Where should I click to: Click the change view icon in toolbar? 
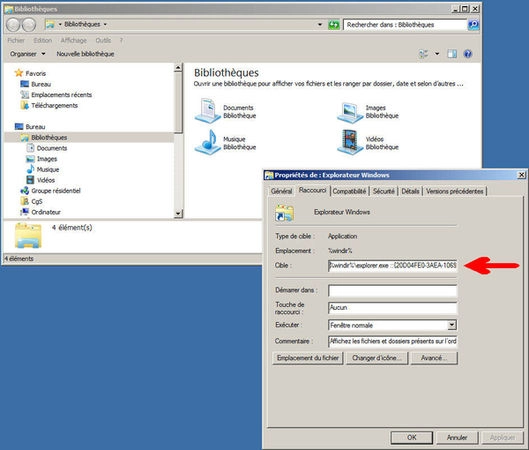point(423,54)
